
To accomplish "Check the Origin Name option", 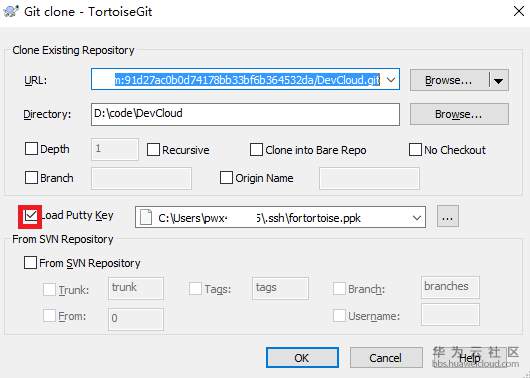I will [226, 178].
